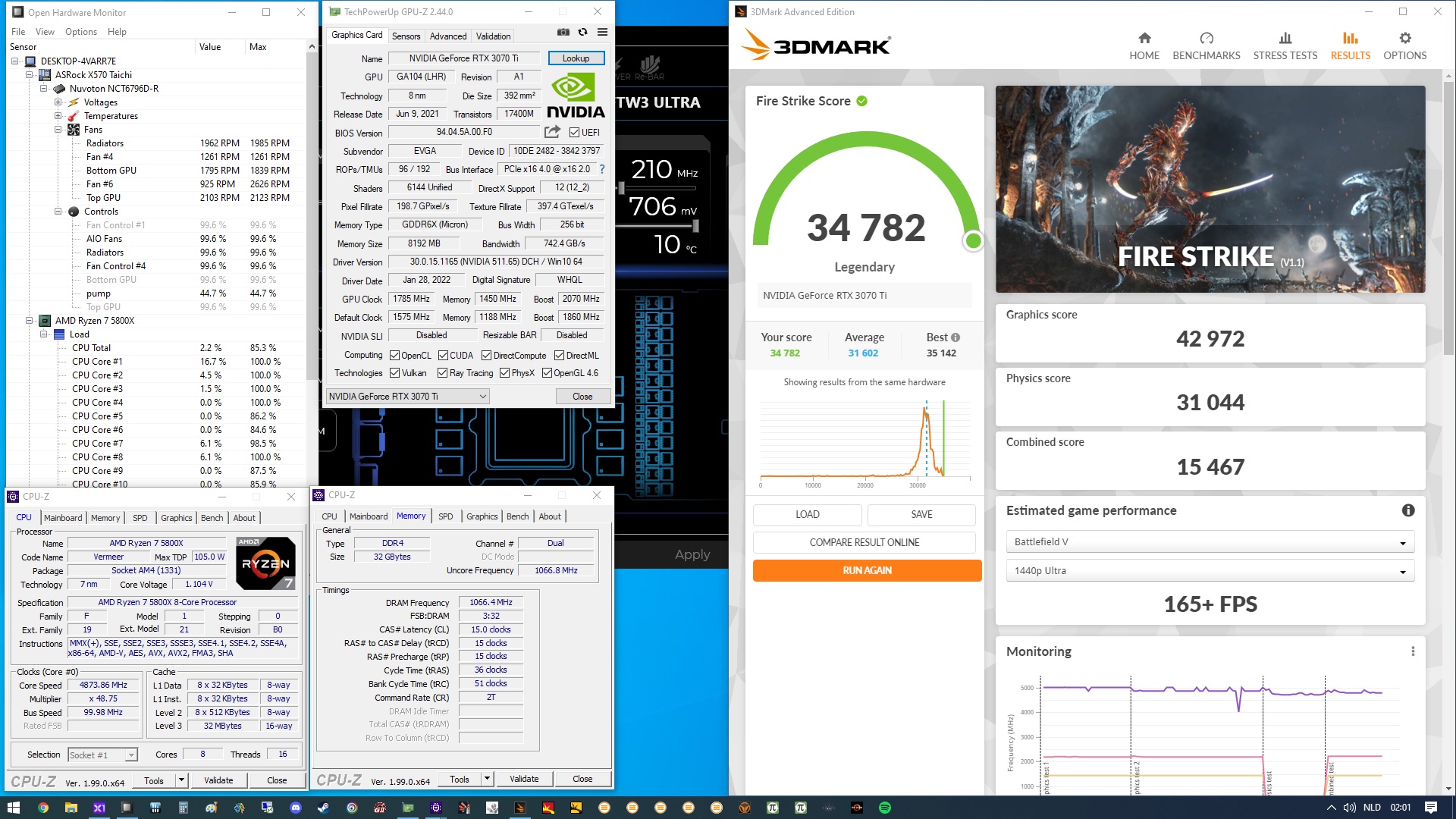Click SAVE result button in 3DMark
This screenshot has width=1456, height=819.
point(921,514)
